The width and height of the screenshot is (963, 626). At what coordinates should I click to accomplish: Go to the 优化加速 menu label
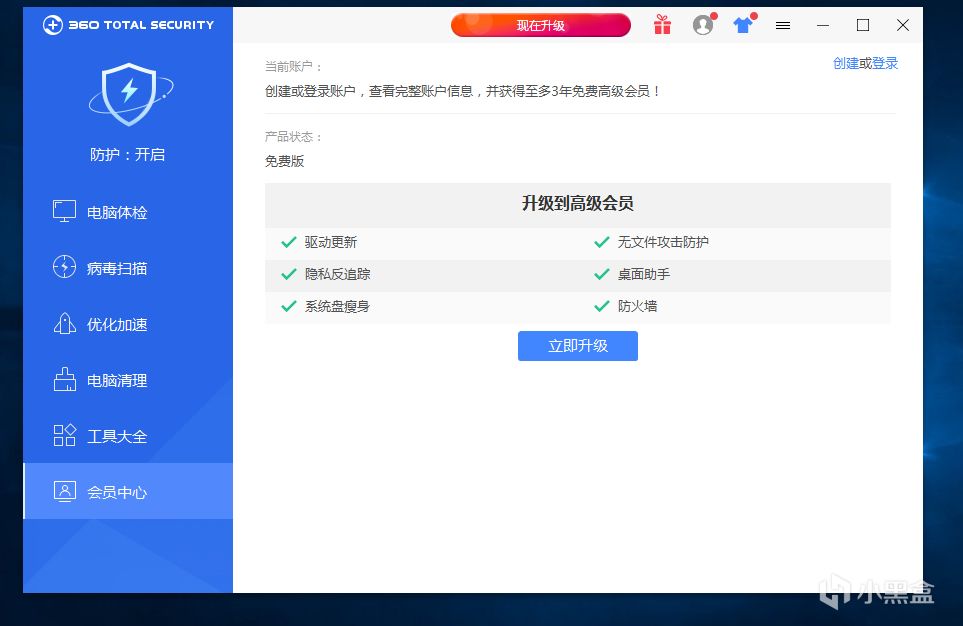[117, 324]
